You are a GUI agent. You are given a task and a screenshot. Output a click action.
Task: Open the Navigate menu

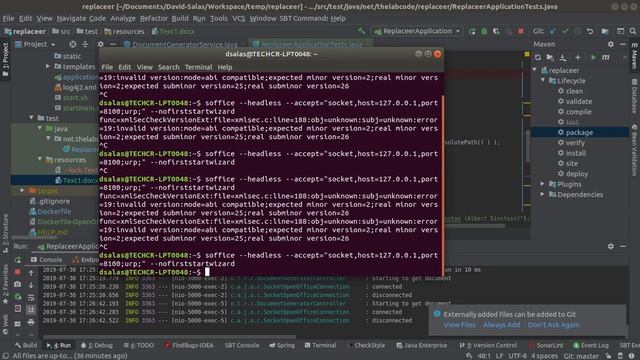click(71, 18)
